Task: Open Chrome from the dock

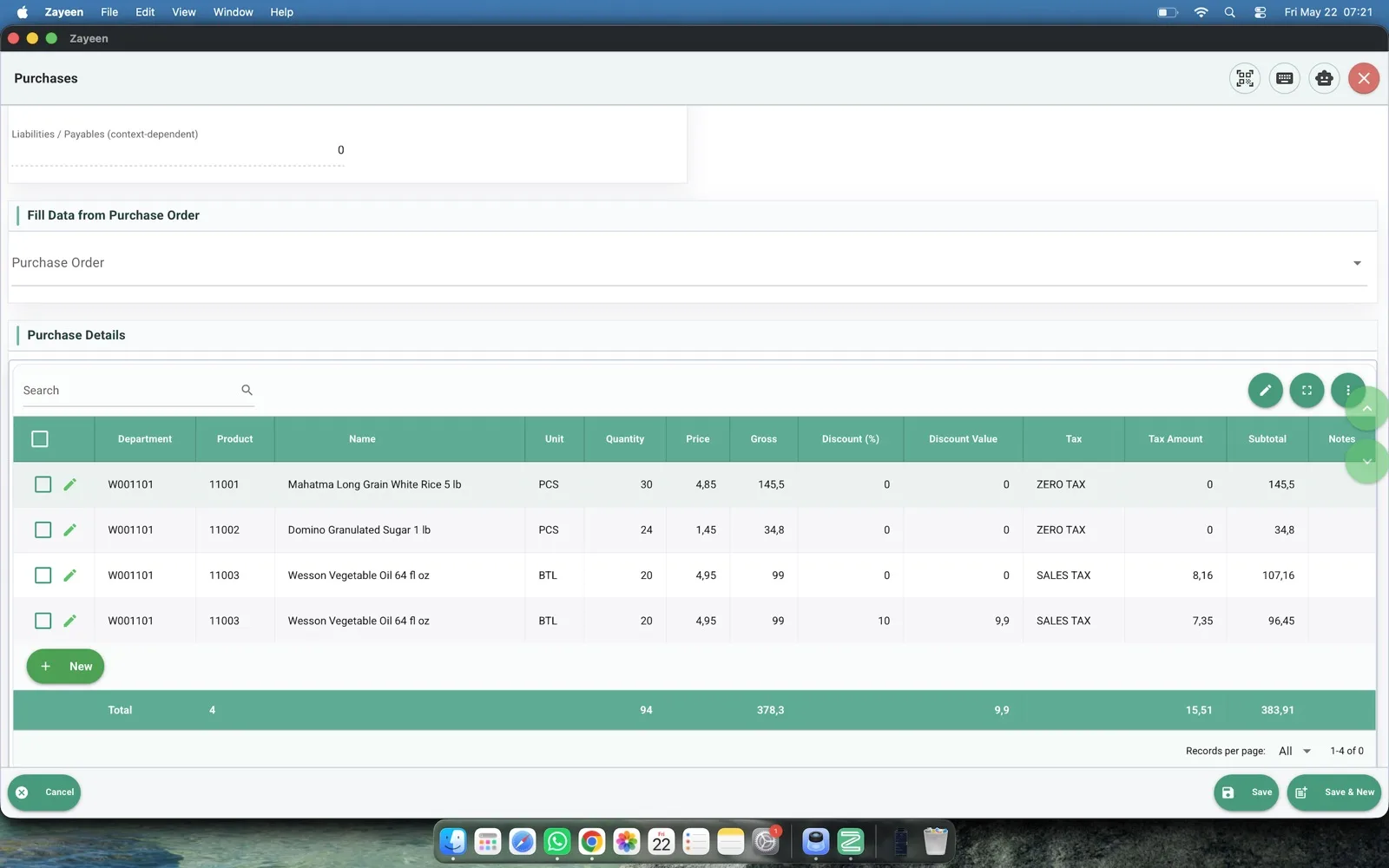Action: click(592, 841)
